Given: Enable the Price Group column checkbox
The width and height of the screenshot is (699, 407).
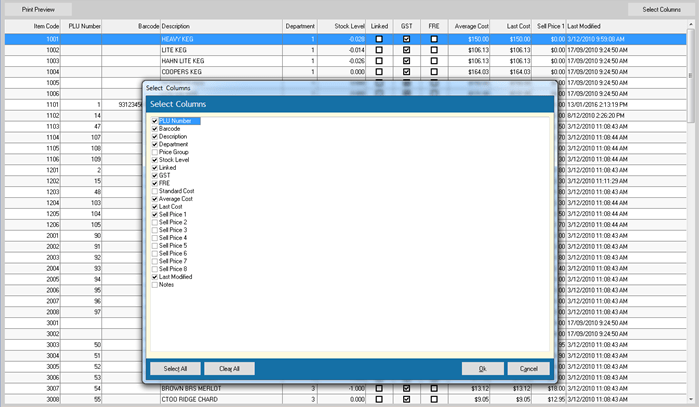Looking at the screenshot, I should [x=154, y=152].
